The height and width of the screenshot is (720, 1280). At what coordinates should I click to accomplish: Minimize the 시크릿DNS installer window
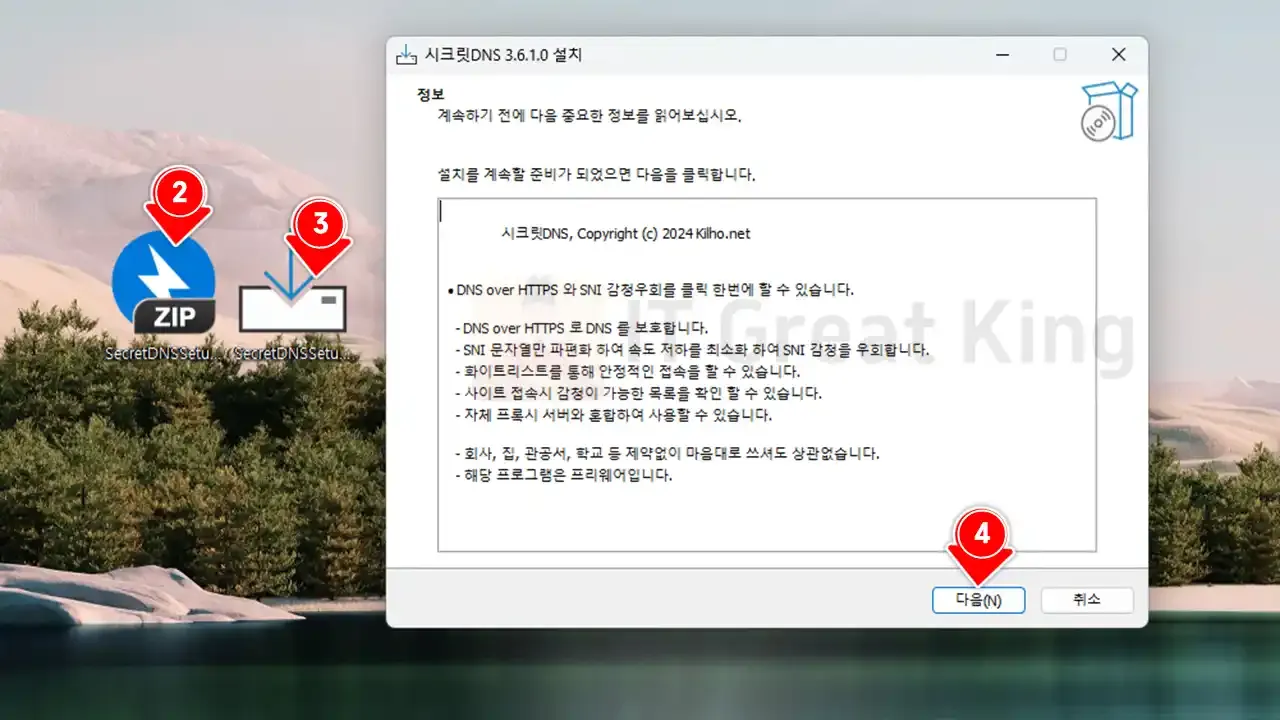click(1001, 55)
